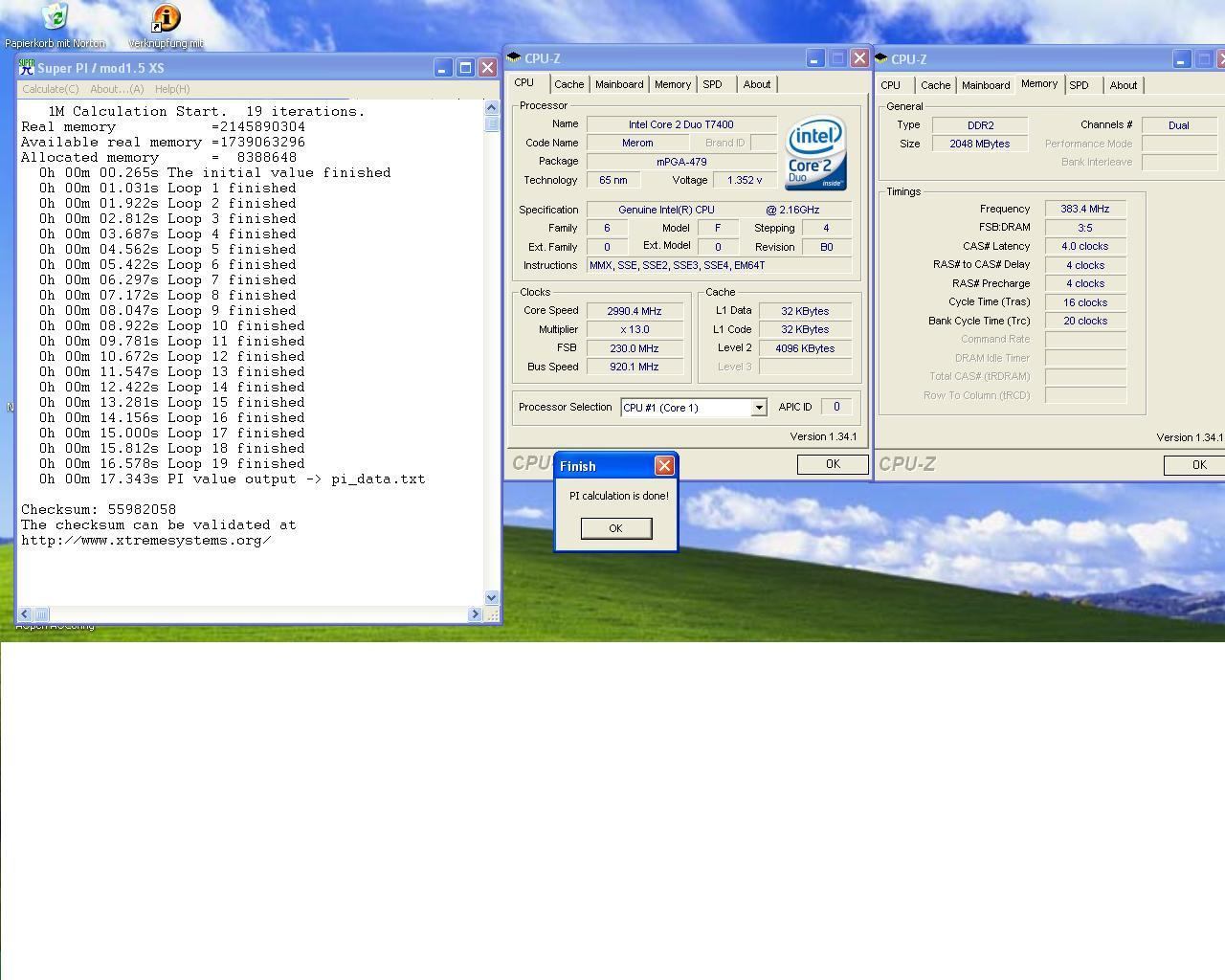Image resolution: width=1225 pixels, height=980 pixels.
Task: Click the Checksum: 55982058 line in Super PI
Action: [x=99, y=509]
